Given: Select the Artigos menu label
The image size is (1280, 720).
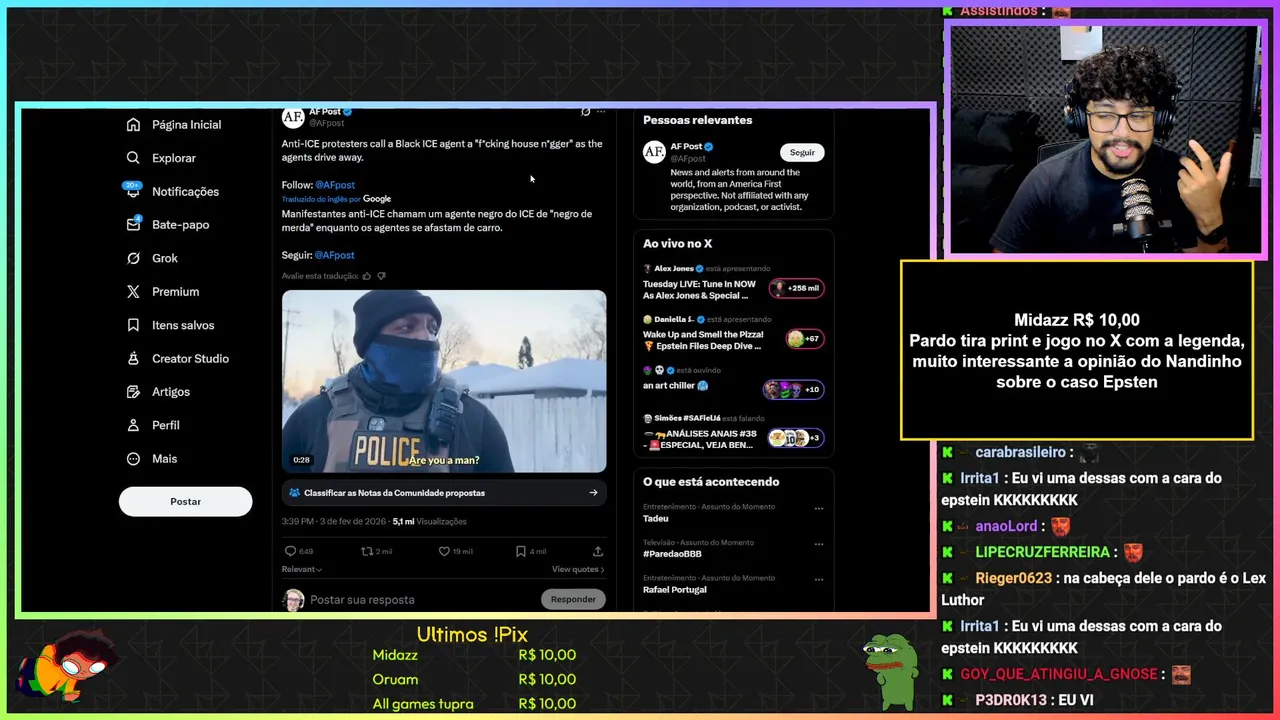Looking at the screenshot, I should coord(171,392).
